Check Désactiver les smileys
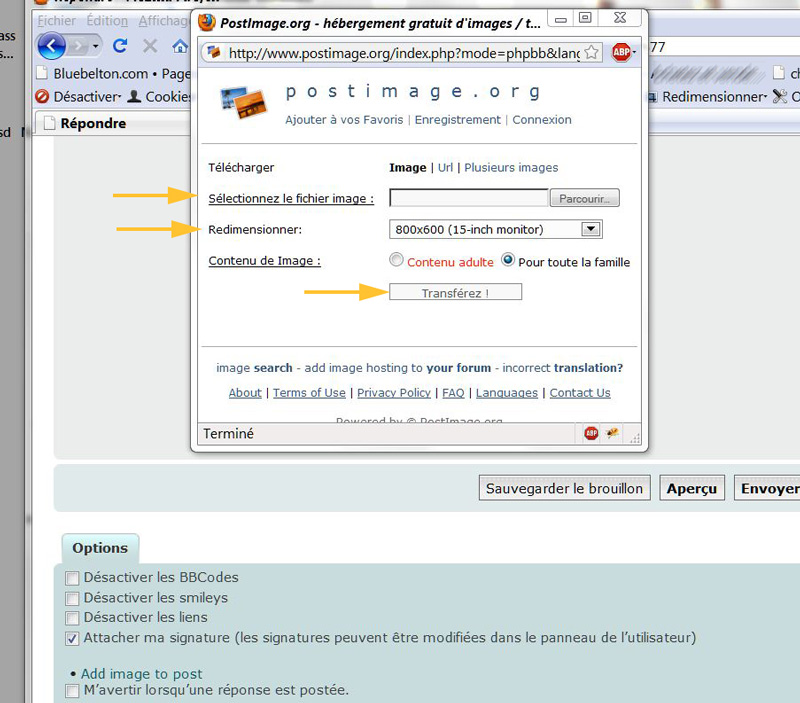Screen dimensions: 800x703 pos(72,598)
